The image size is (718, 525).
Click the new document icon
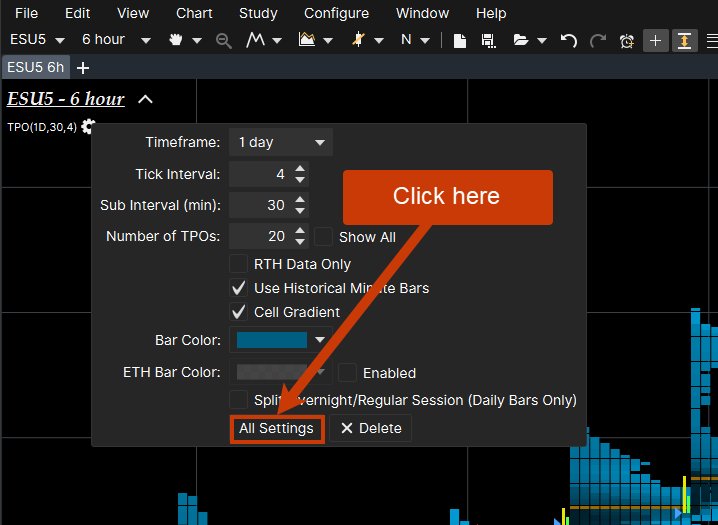point(460,41)
